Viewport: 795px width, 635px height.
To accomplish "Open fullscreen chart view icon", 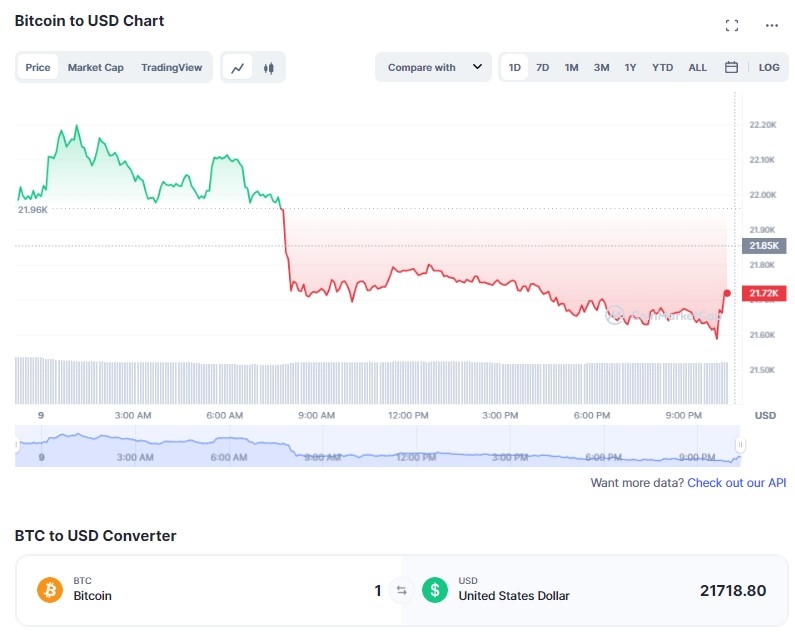I will [732, 25].
